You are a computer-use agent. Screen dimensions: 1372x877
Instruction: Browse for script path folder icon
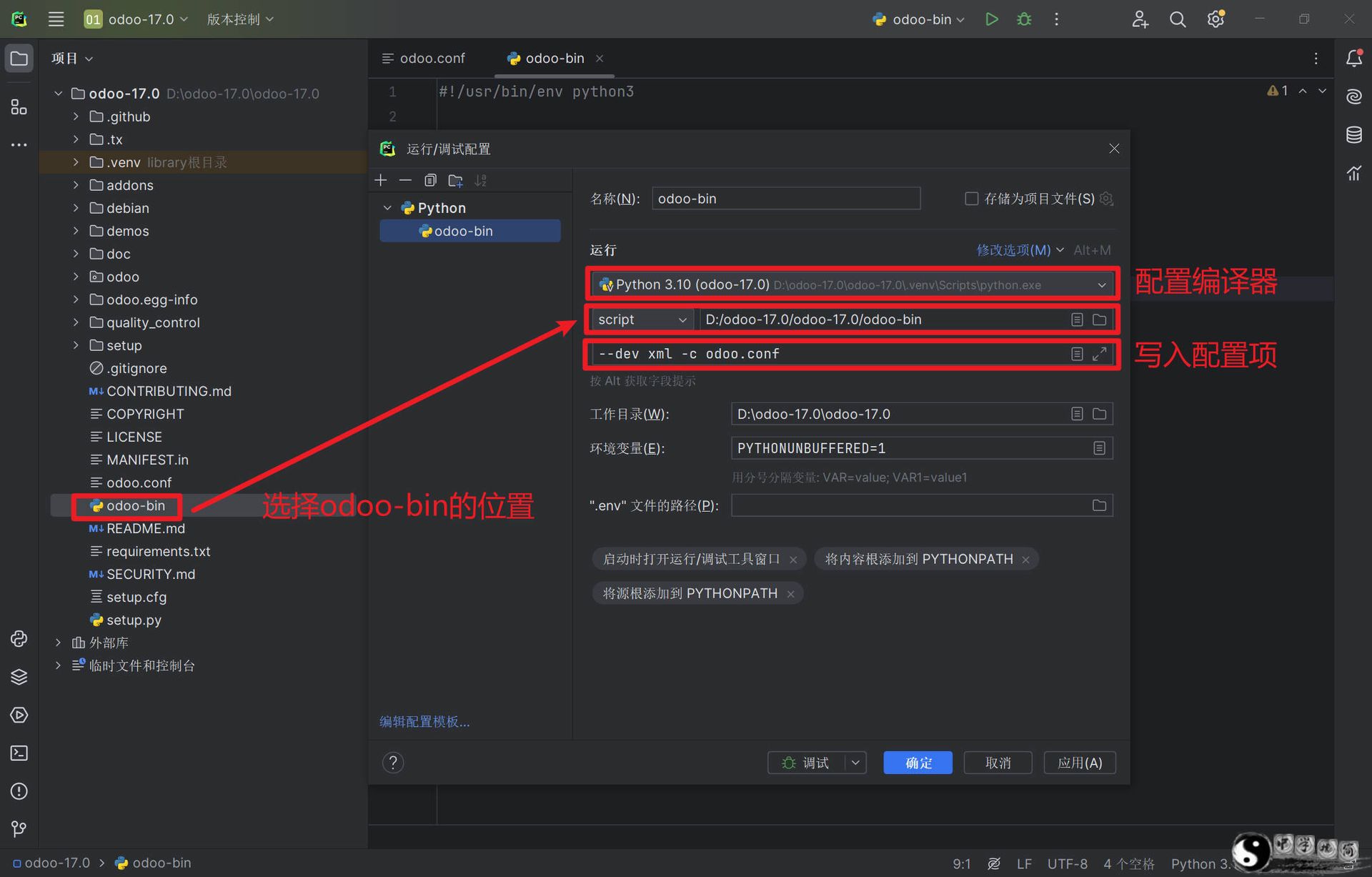pyautogui.click(x=1100, y=319)
